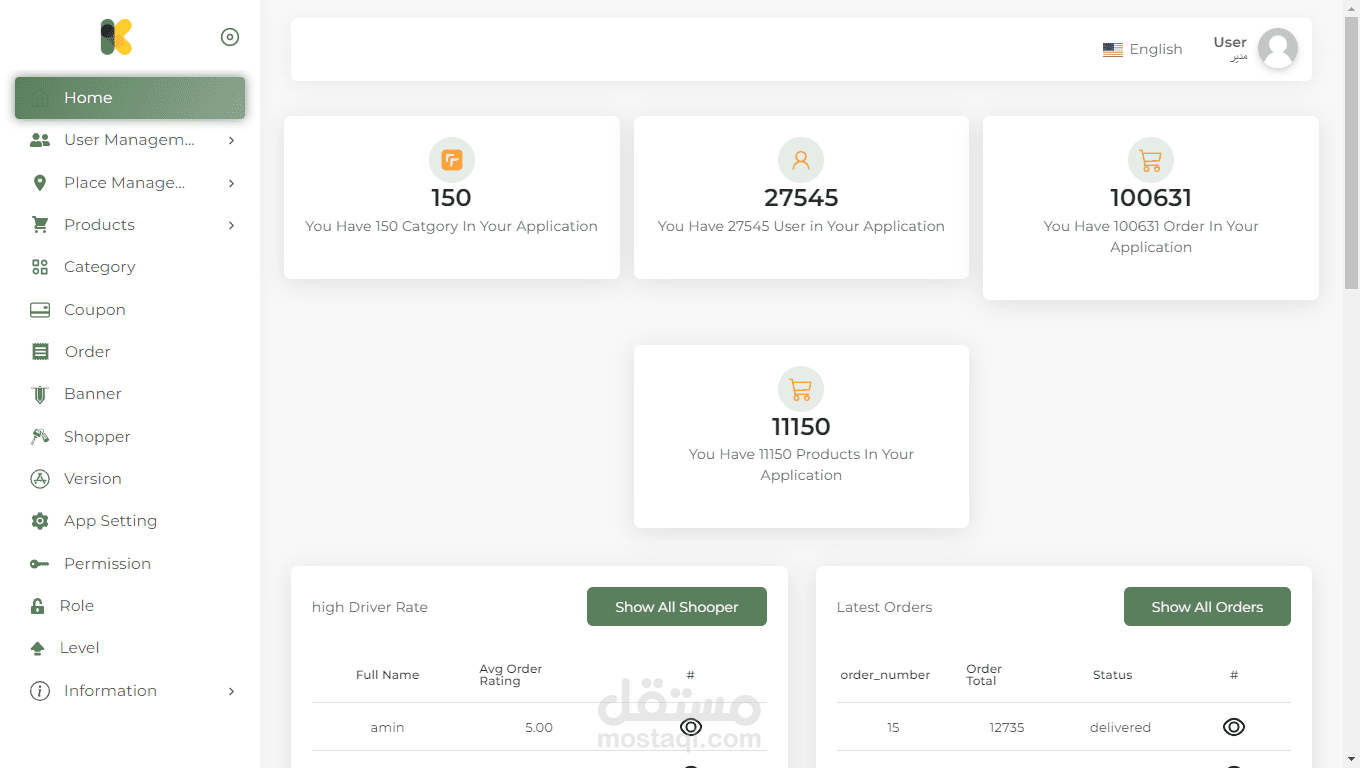
Task: Click the Home icon in sidebar
Action: coord(40,98)
